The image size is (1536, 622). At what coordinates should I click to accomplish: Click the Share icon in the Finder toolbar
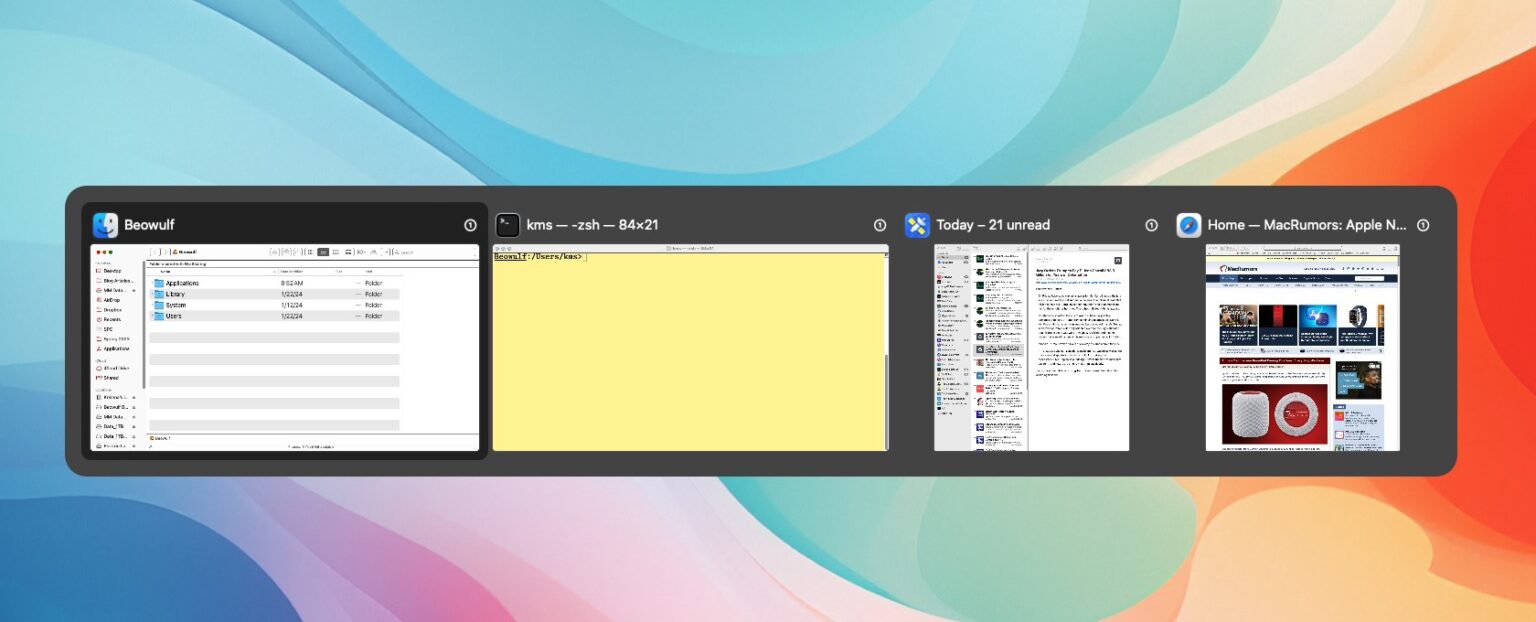pyautogui.click(x=373, y=251)
